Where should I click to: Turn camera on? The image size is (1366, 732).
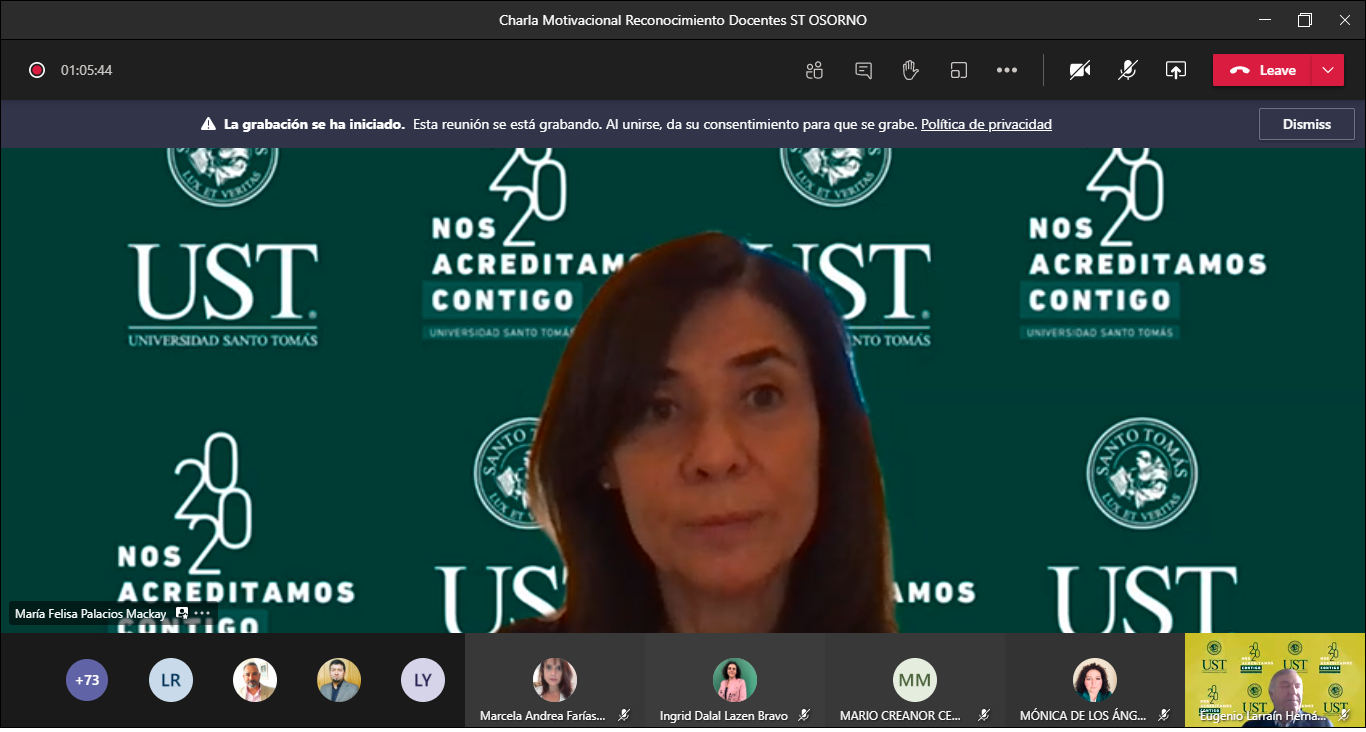tap(1080, 70)
